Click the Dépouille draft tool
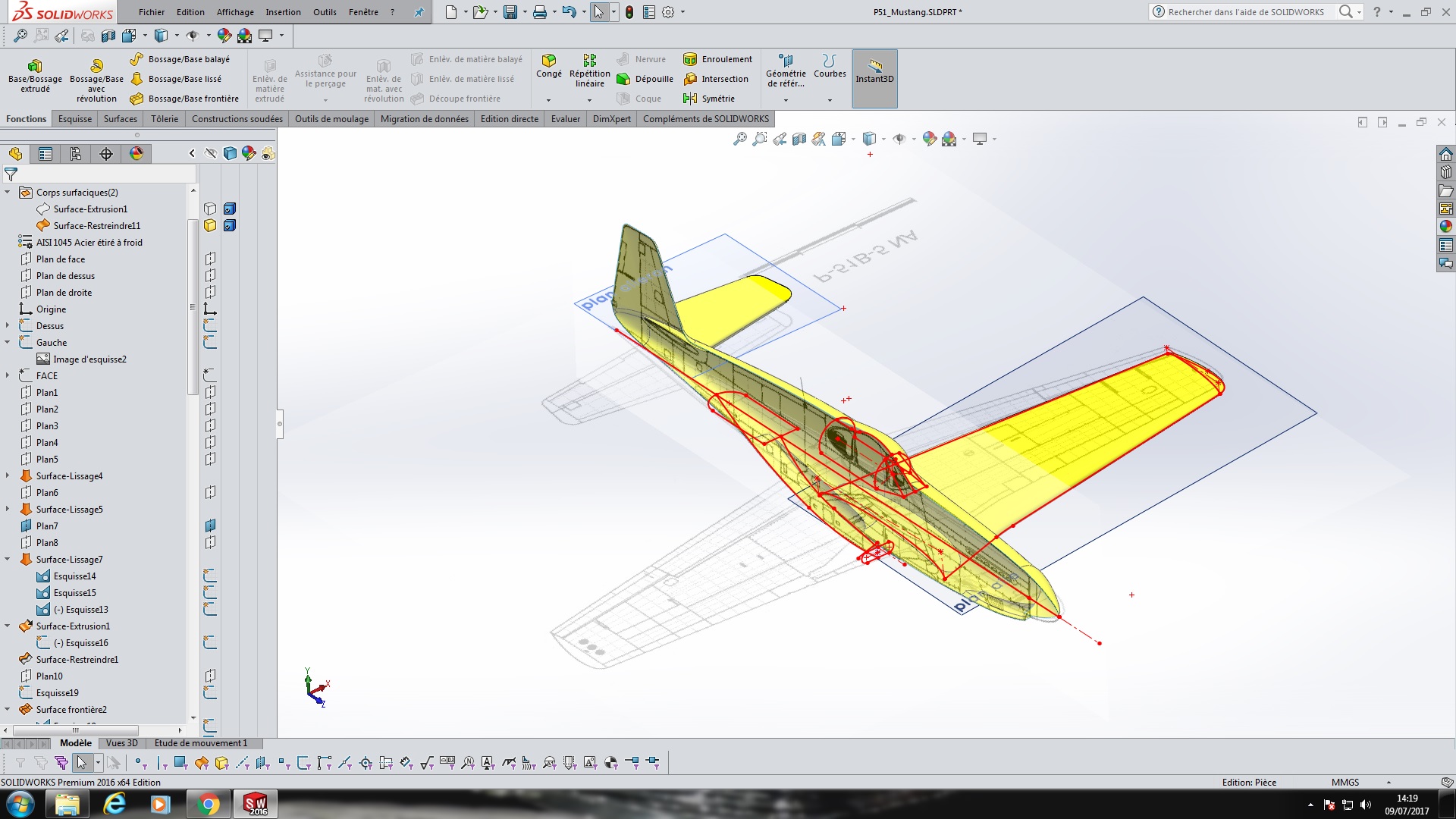The image size is (1456, 819). point(645,79)
